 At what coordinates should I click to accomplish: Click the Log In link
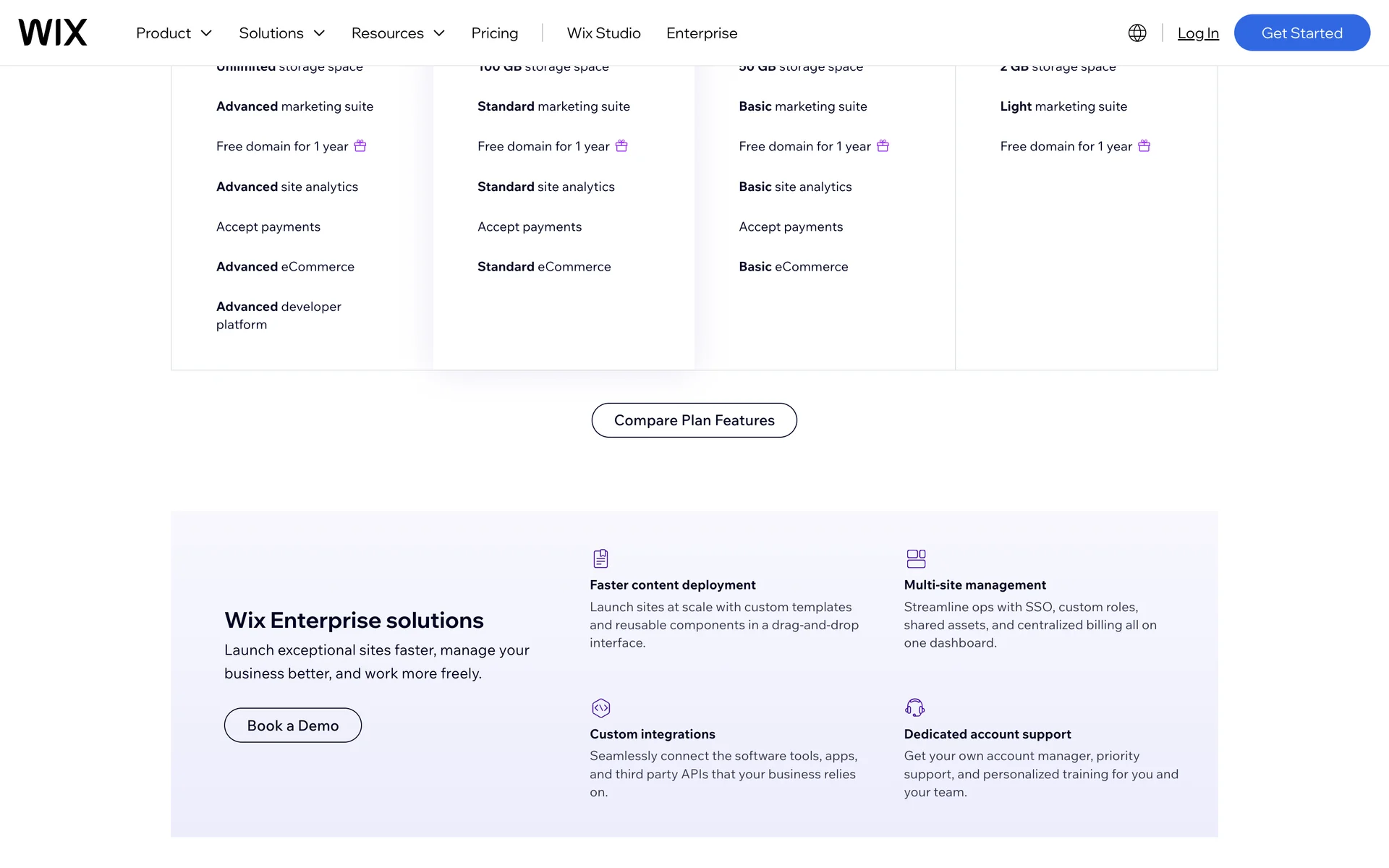click(1198, 33)
